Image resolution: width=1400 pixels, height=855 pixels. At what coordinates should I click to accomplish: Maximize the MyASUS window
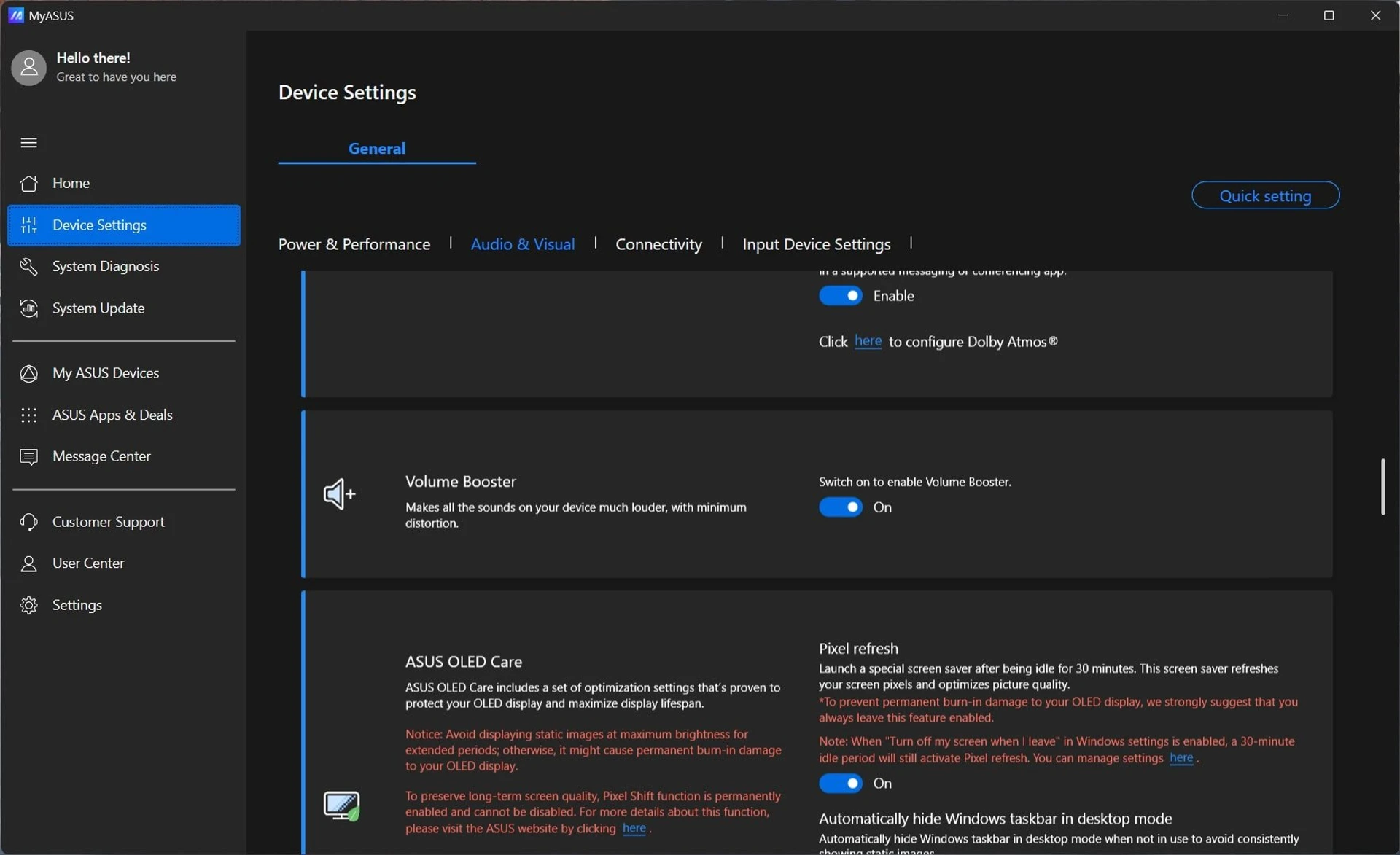click(x=1329, y=15)
